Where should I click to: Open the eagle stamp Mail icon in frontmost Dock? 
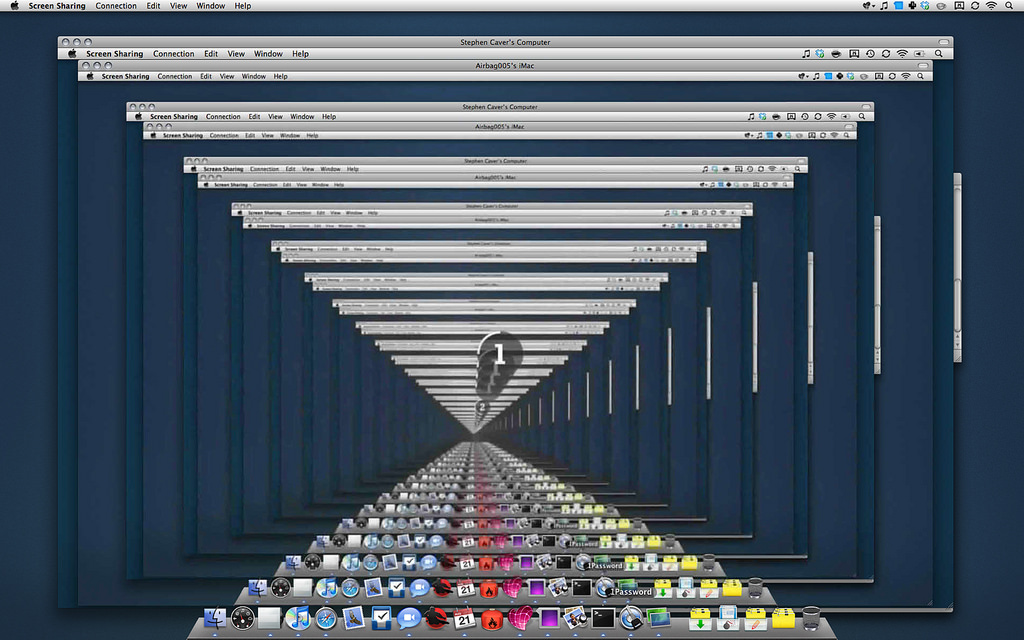pyautogui.click(x=353, y=617)
